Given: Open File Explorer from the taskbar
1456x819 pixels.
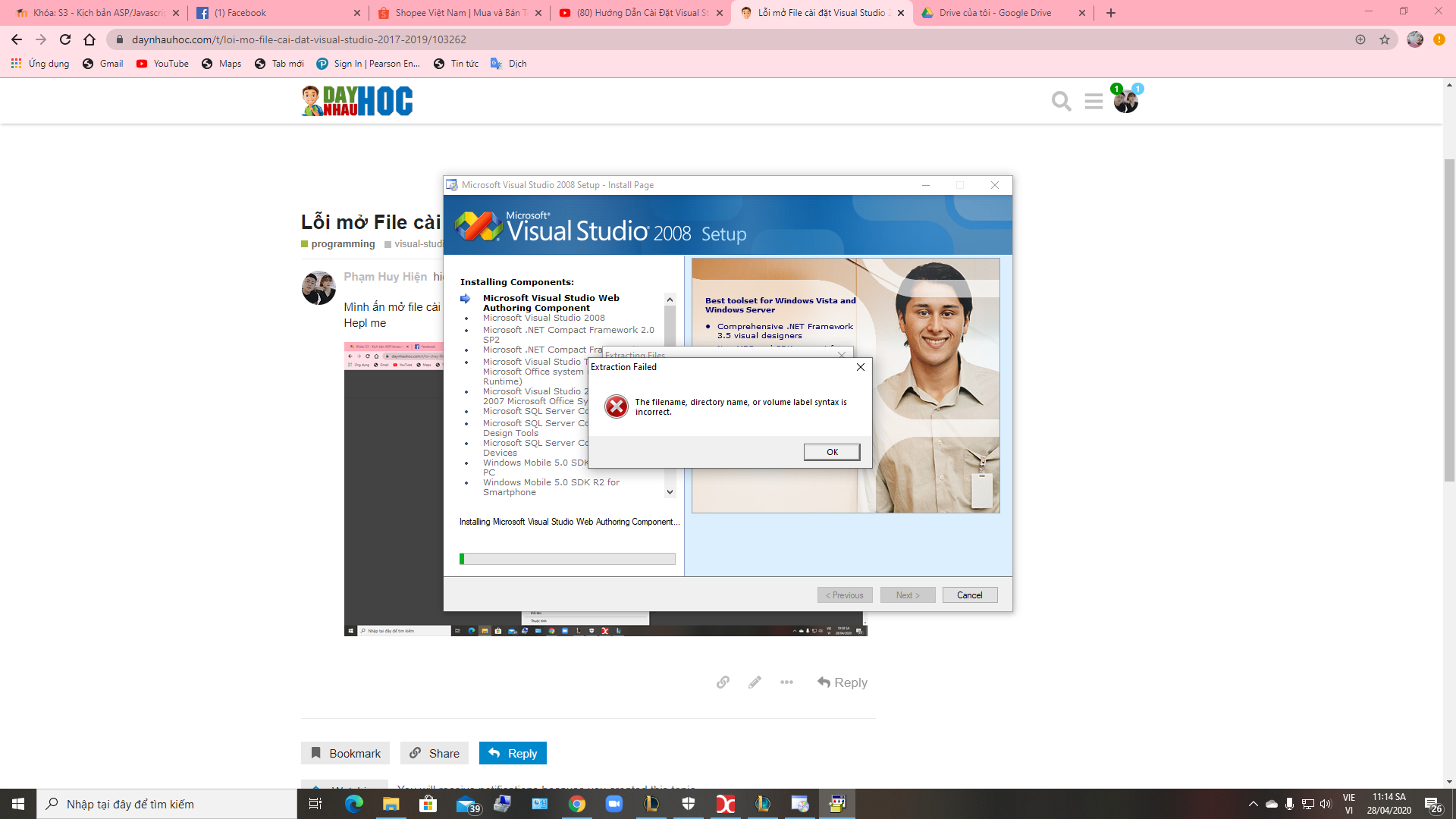Looking at the screenshot, I should pyautogui.click(x=391, y=804).
